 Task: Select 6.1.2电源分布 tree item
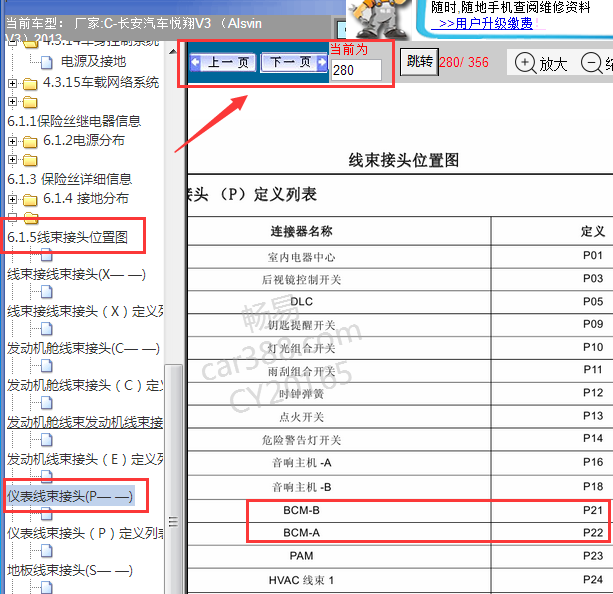tap(84, 140)
